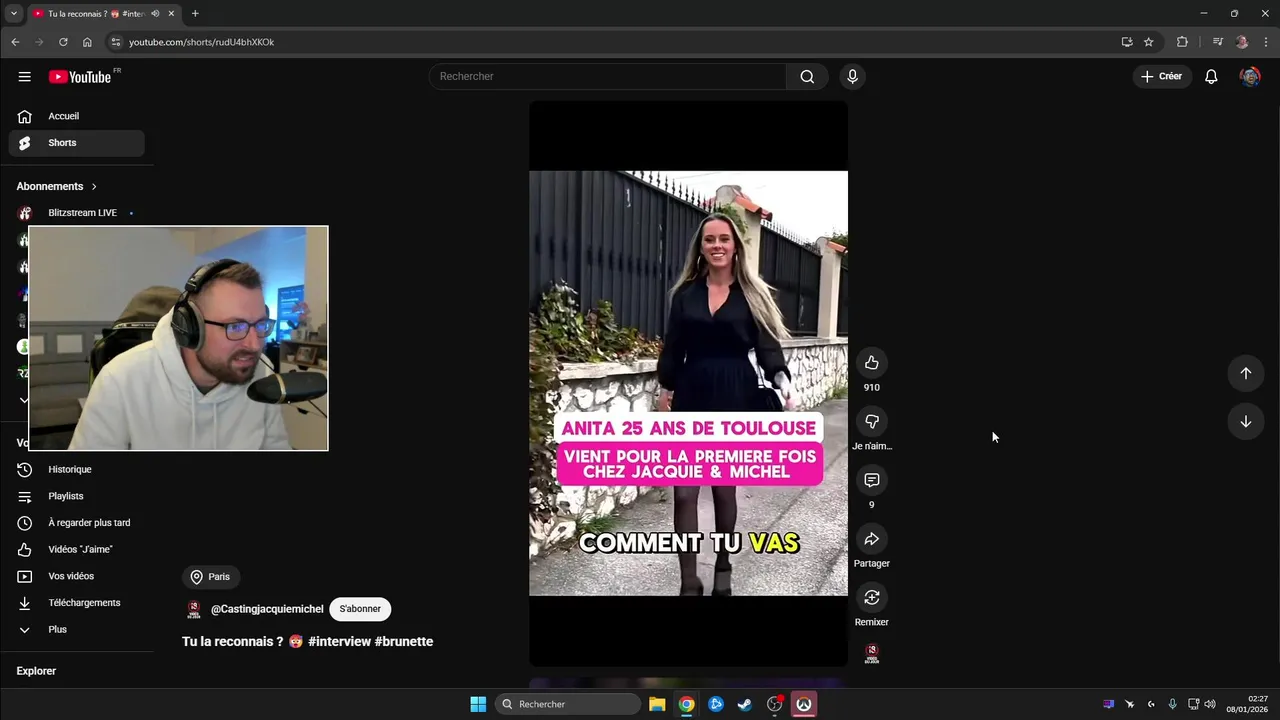Screen dimensions: 1280x720
Task: Go to the previous Short with up arrow
Action: (x=1246, y=373)
